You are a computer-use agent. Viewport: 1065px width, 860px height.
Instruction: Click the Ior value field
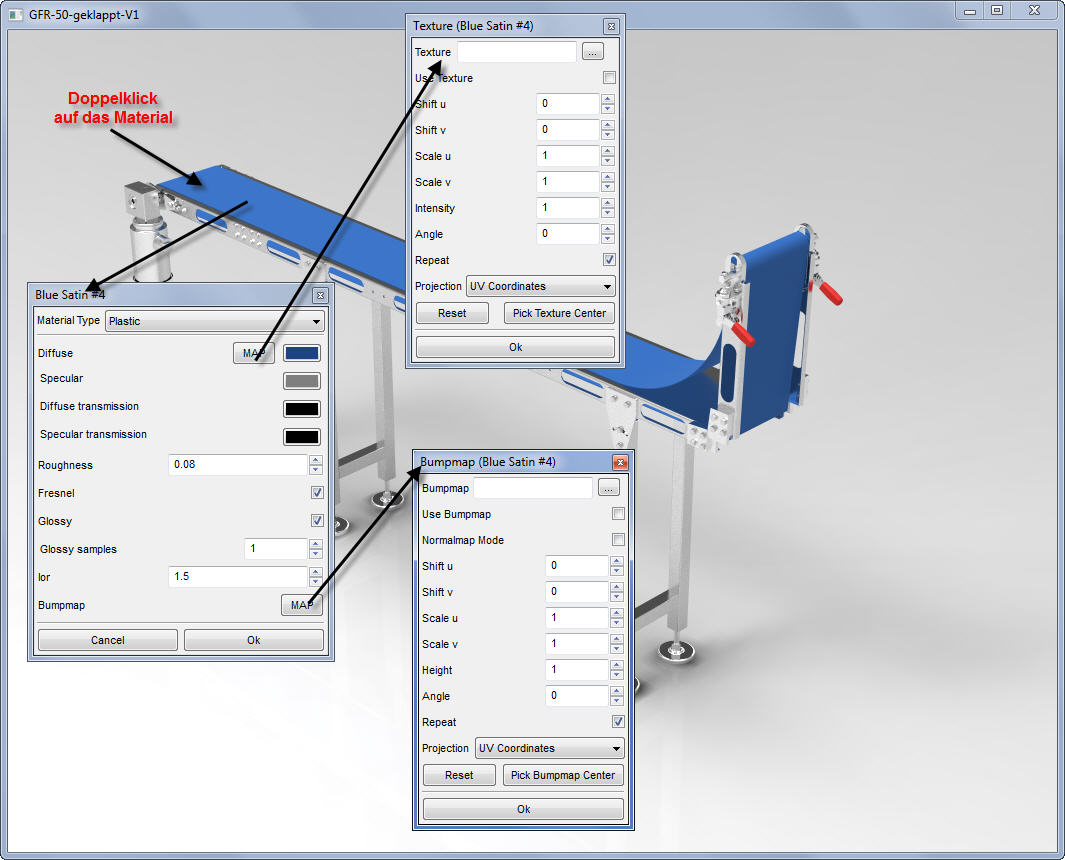(x=238, y=577)
